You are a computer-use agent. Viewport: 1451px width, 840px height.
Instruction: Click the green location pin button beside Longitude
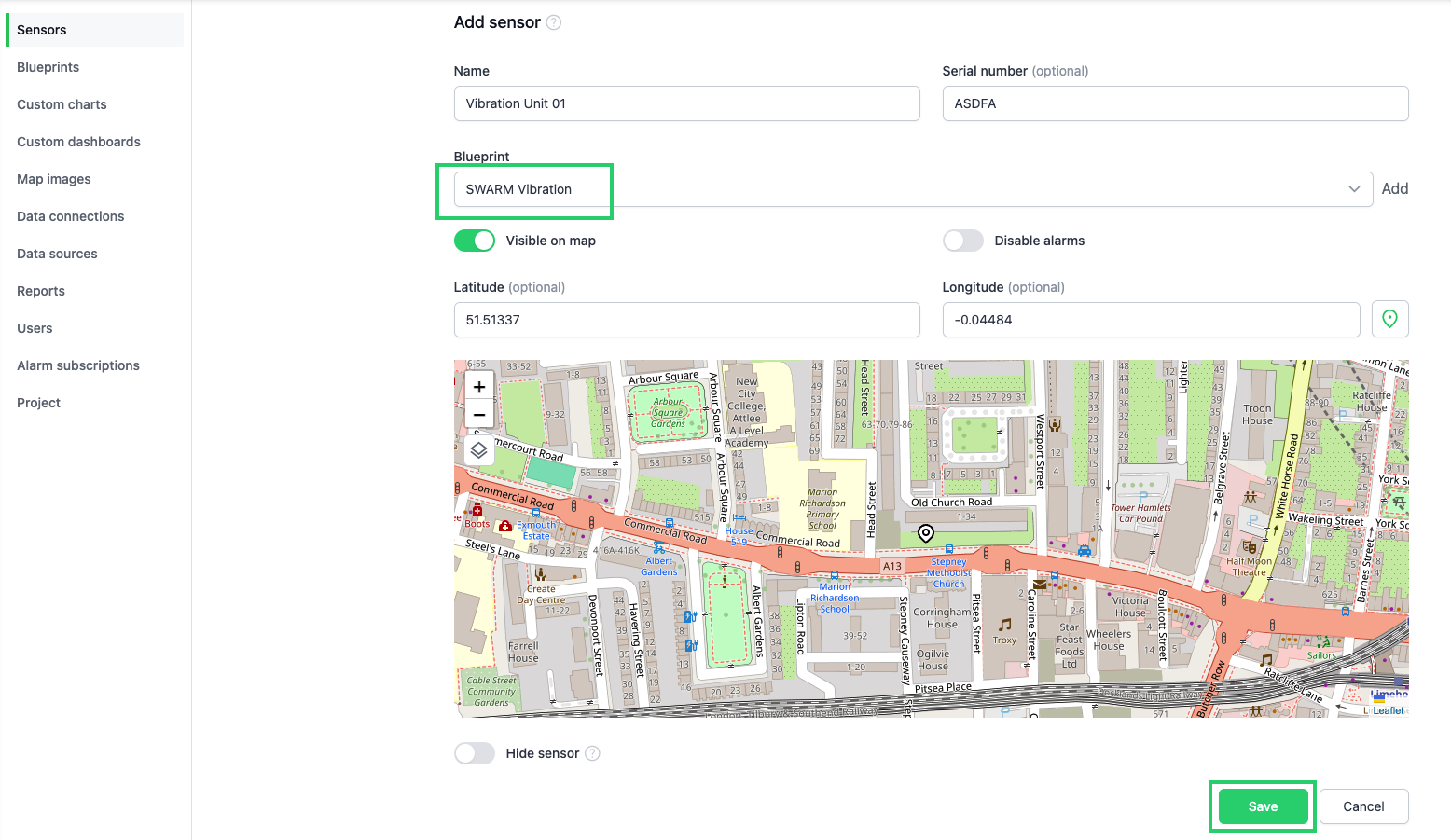pyautogui.click(x=1389, y=319)
